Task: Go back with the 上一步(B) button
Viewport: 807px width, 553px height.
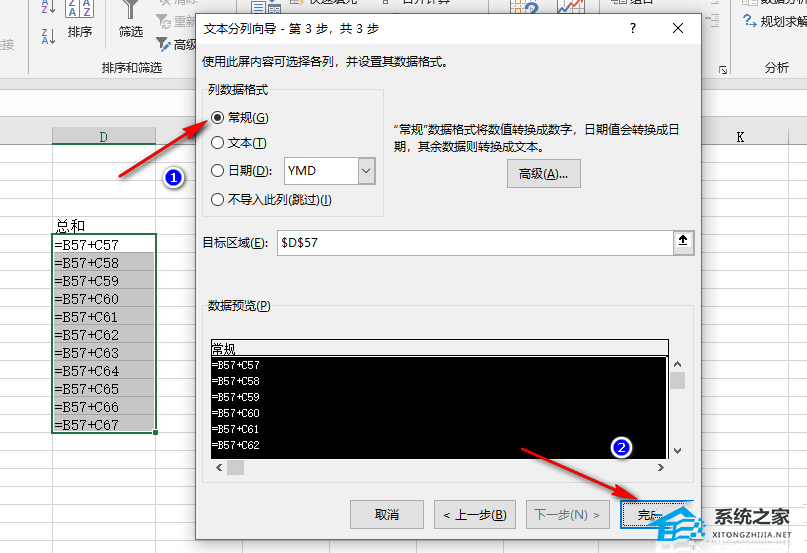Action: point(475,515)
